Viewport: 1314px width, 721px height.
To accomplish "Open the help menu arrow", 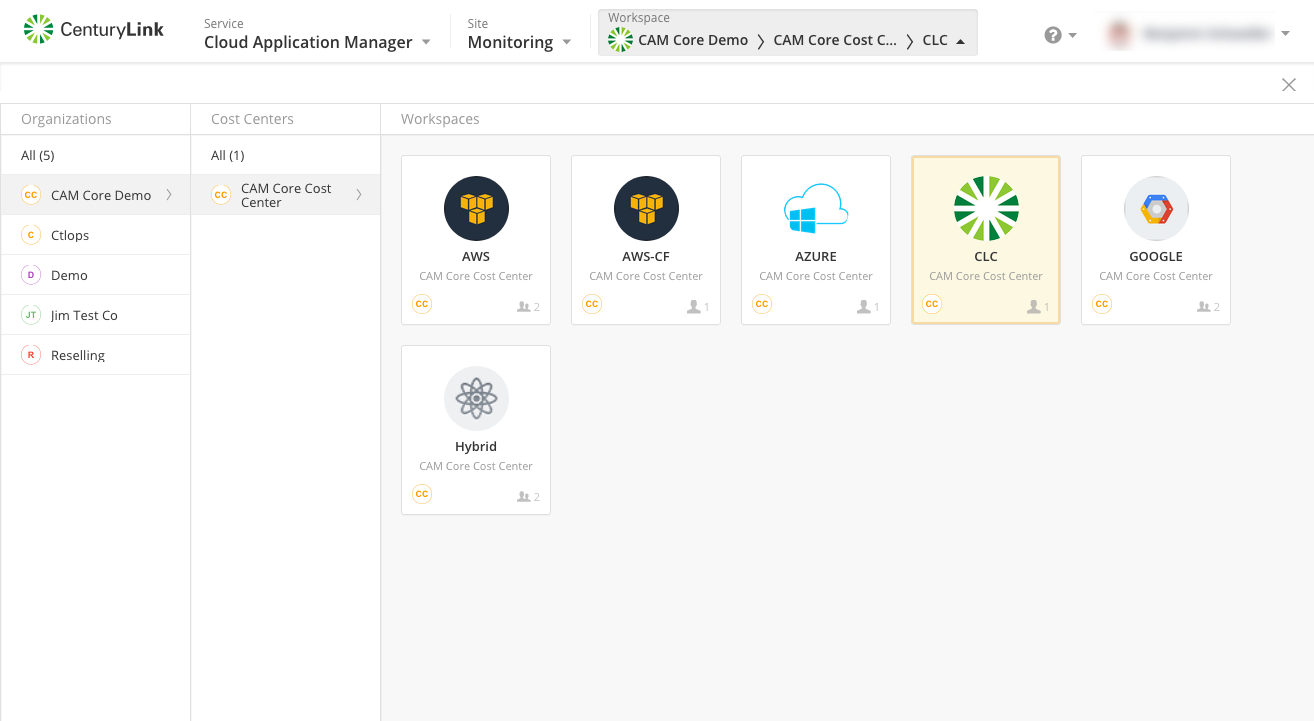I will pyautogui.click(x=1073, y=35).
